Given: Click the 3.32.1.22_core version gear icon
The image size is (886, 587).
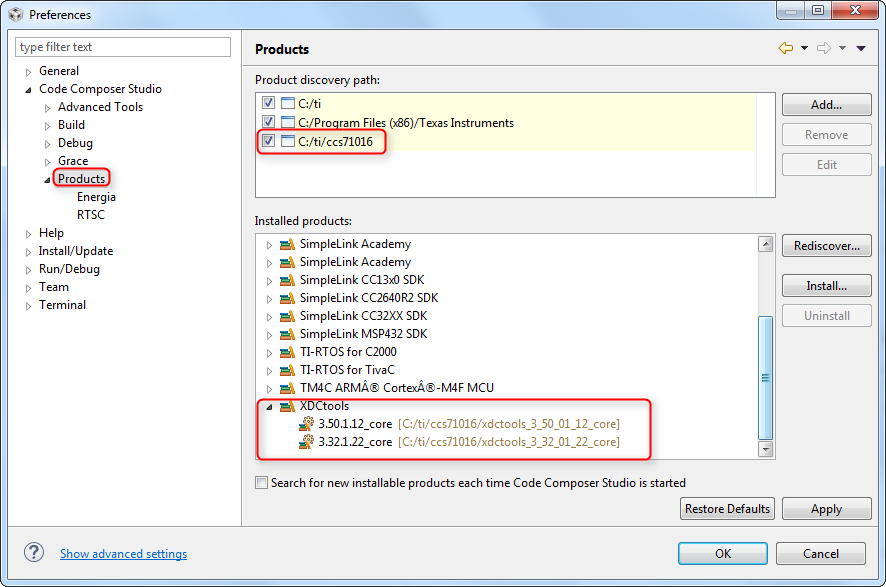Looking at the screenshot, I should [x=306, y=442].
